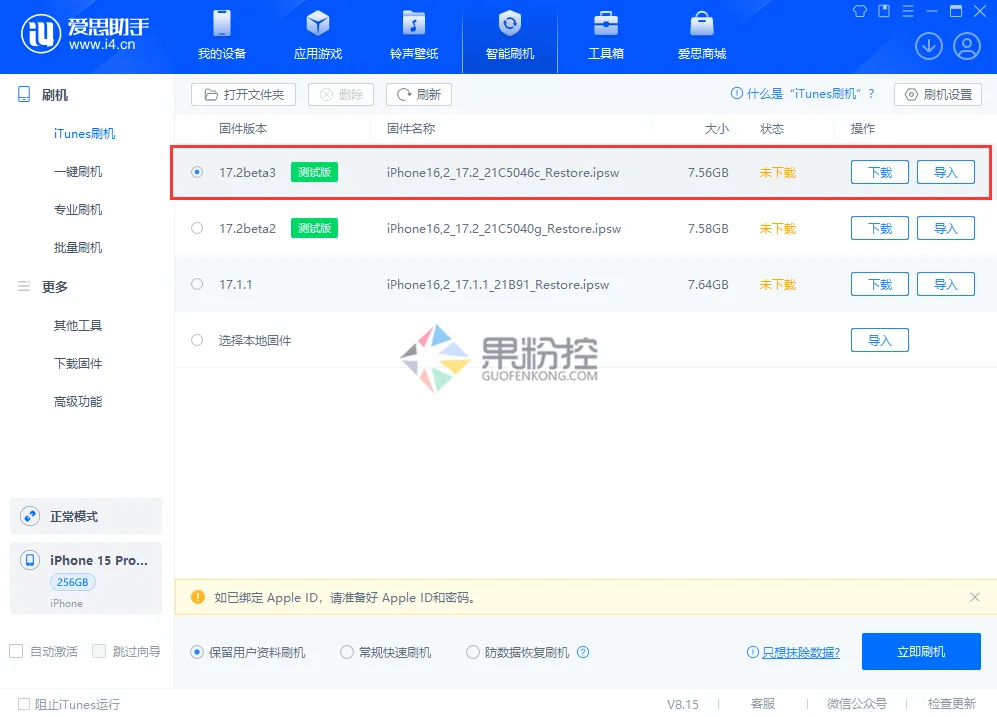Select 常规快速刷机 flash mode
This screenshot has width=997, height=717.
coord(346,651)
